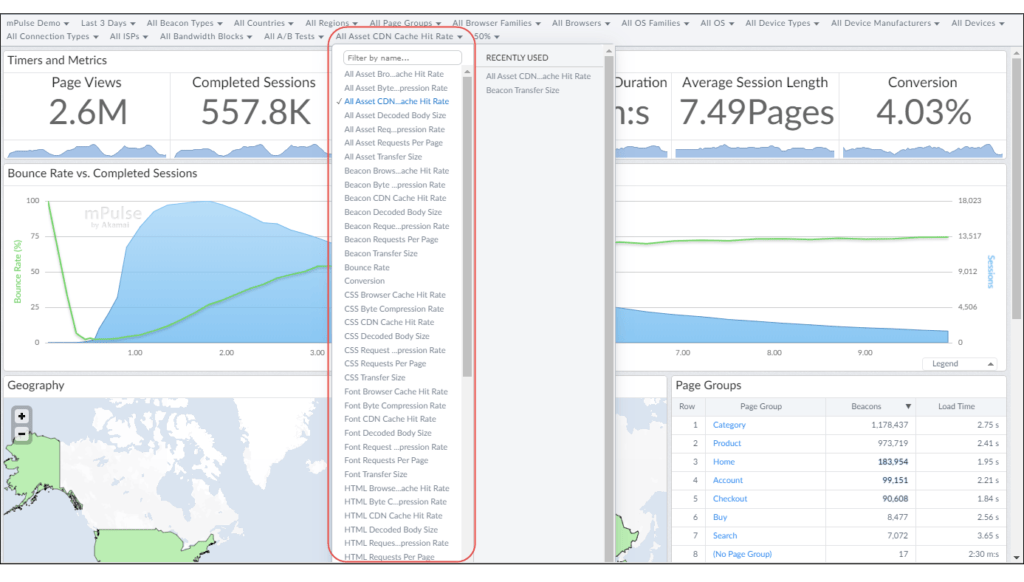Open the Buy page group link
Viewport: 1024px width, 582px height.
720,517
